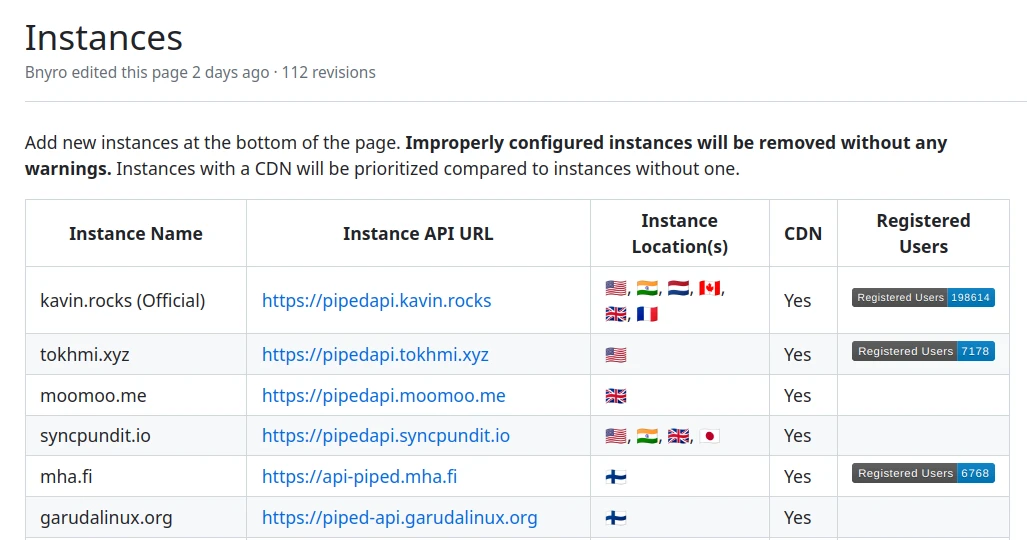Click the India flag in syncpundit.io row

click(647, 436)
